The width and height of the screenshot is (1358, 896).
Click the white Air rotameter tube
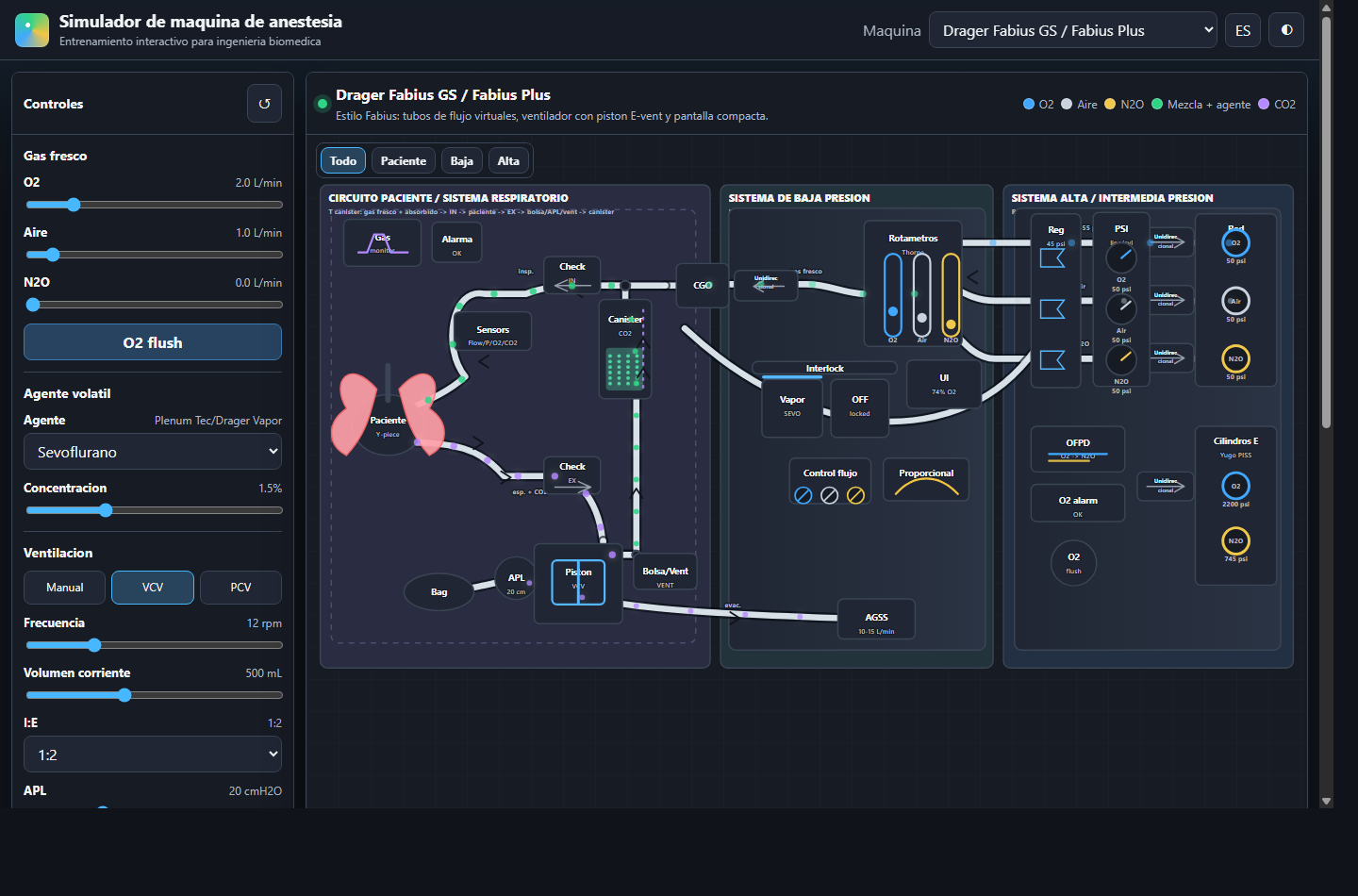point(922,295)
